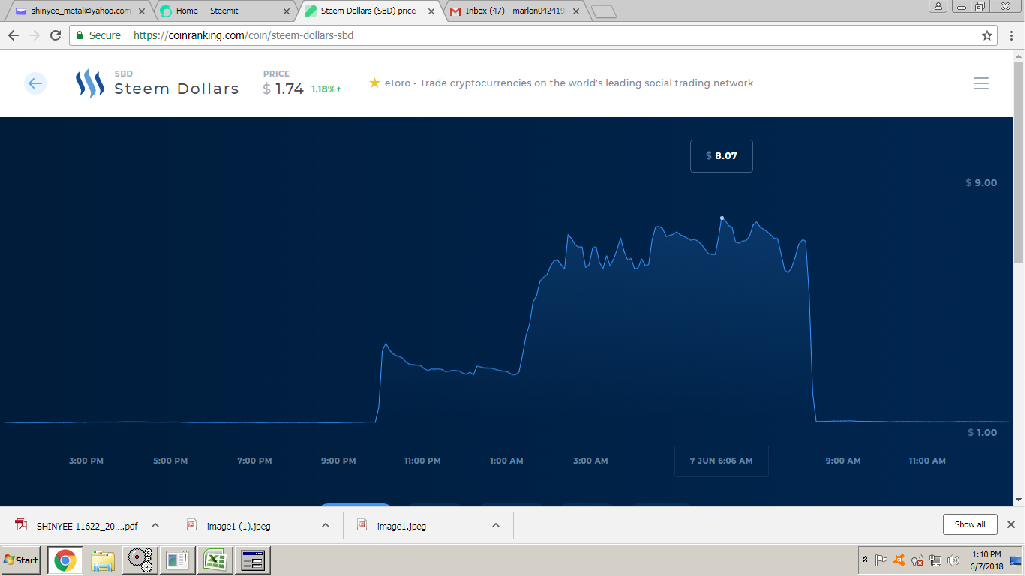Click the 11:00 PM time axis label
This screenshot has height=576, width=1025.
pos(422,461)
